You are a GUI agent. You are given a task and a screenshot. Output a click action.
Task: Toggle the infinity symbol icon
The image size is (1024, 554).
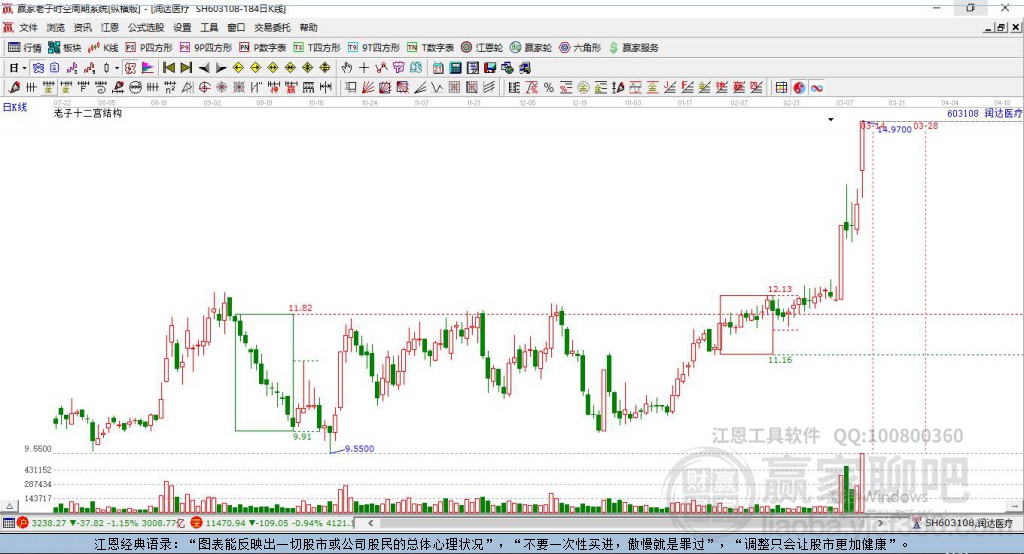pyautogui.click(x=816, y=88)
